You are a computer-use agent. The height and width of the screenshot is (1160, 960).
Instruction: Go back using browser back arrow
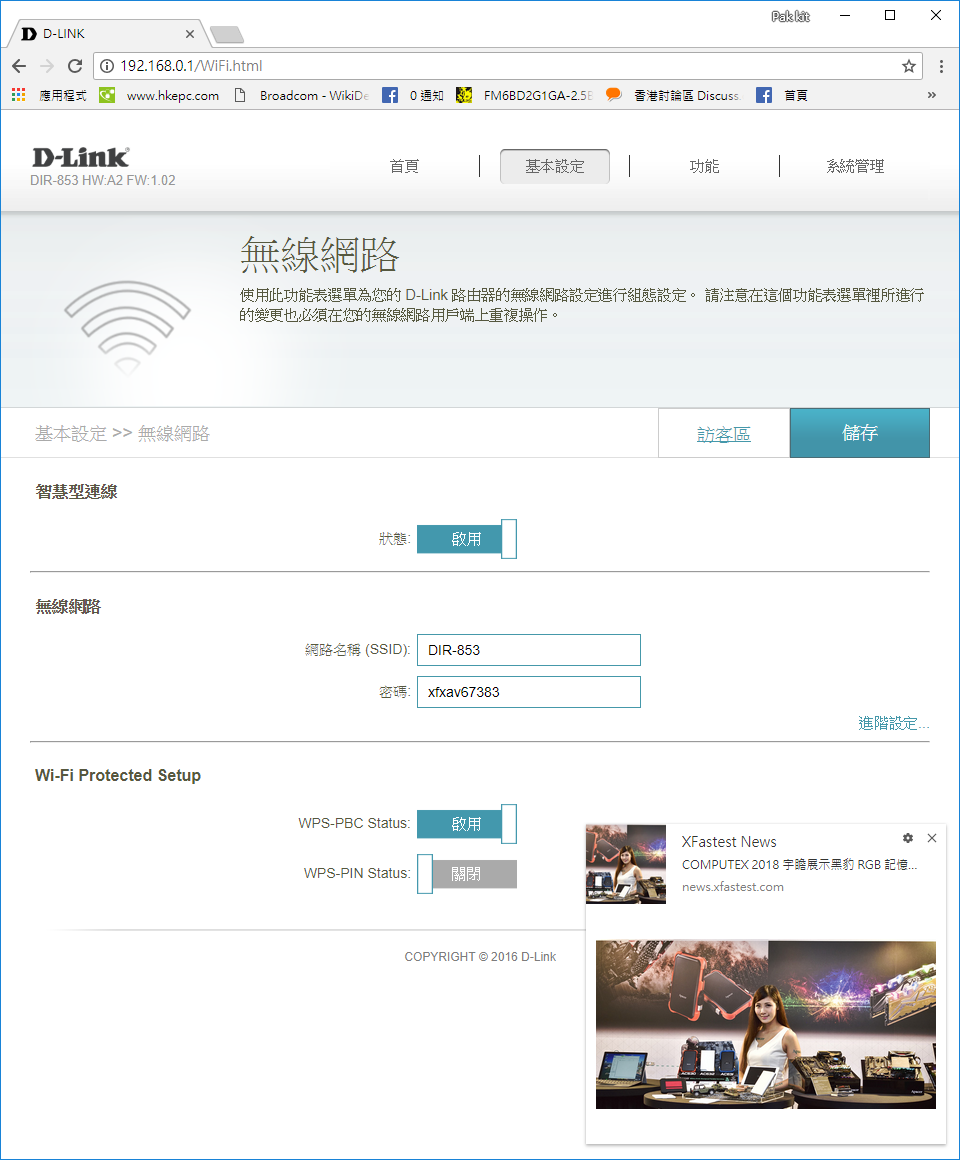pos(19,66)
